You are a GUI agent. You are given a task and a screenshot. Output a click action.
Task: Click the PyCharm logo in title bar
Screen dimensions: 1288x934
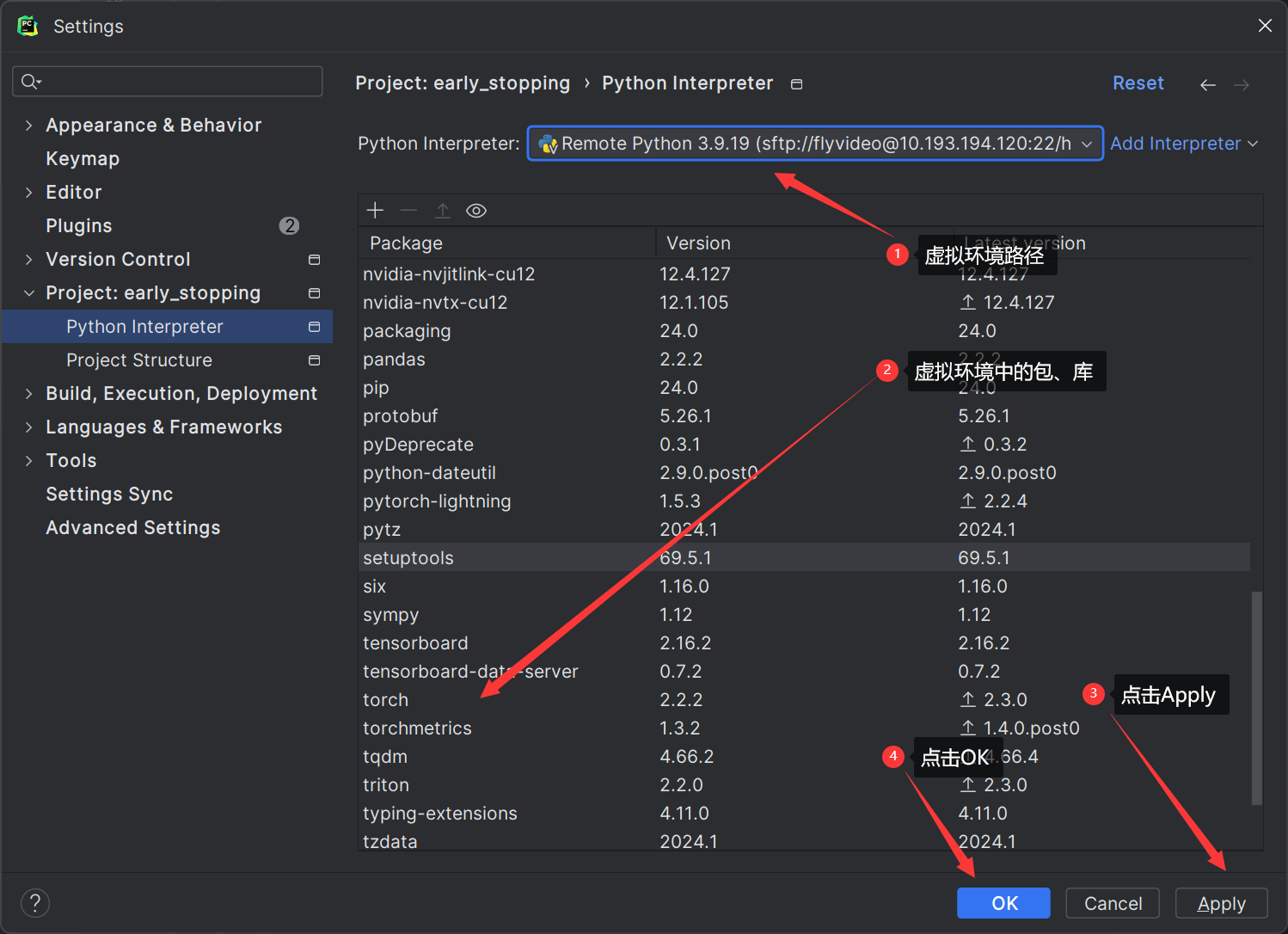pos(28,26)
